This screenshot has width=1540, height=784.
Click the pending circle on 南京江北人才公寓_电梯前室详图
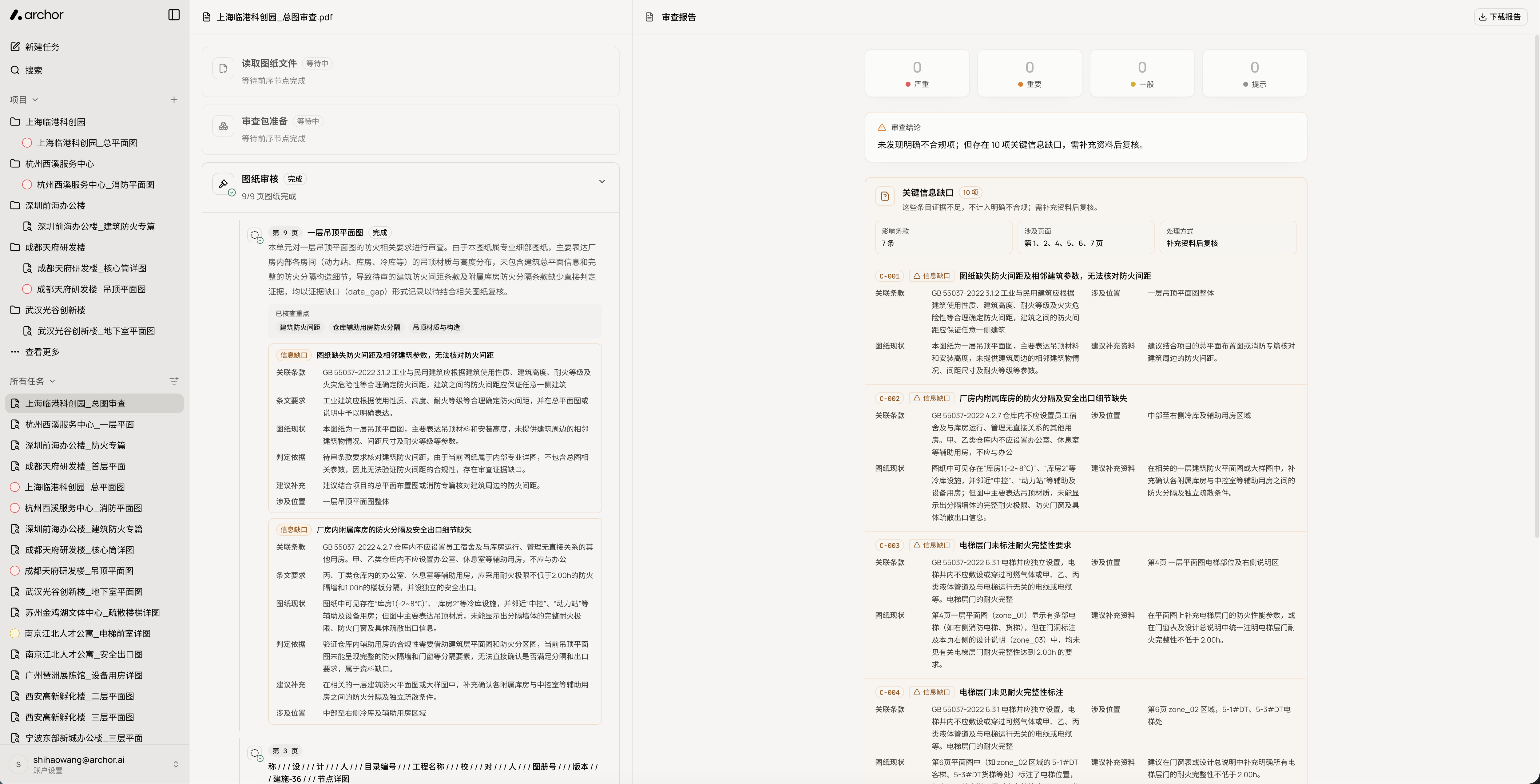point(15,633)
